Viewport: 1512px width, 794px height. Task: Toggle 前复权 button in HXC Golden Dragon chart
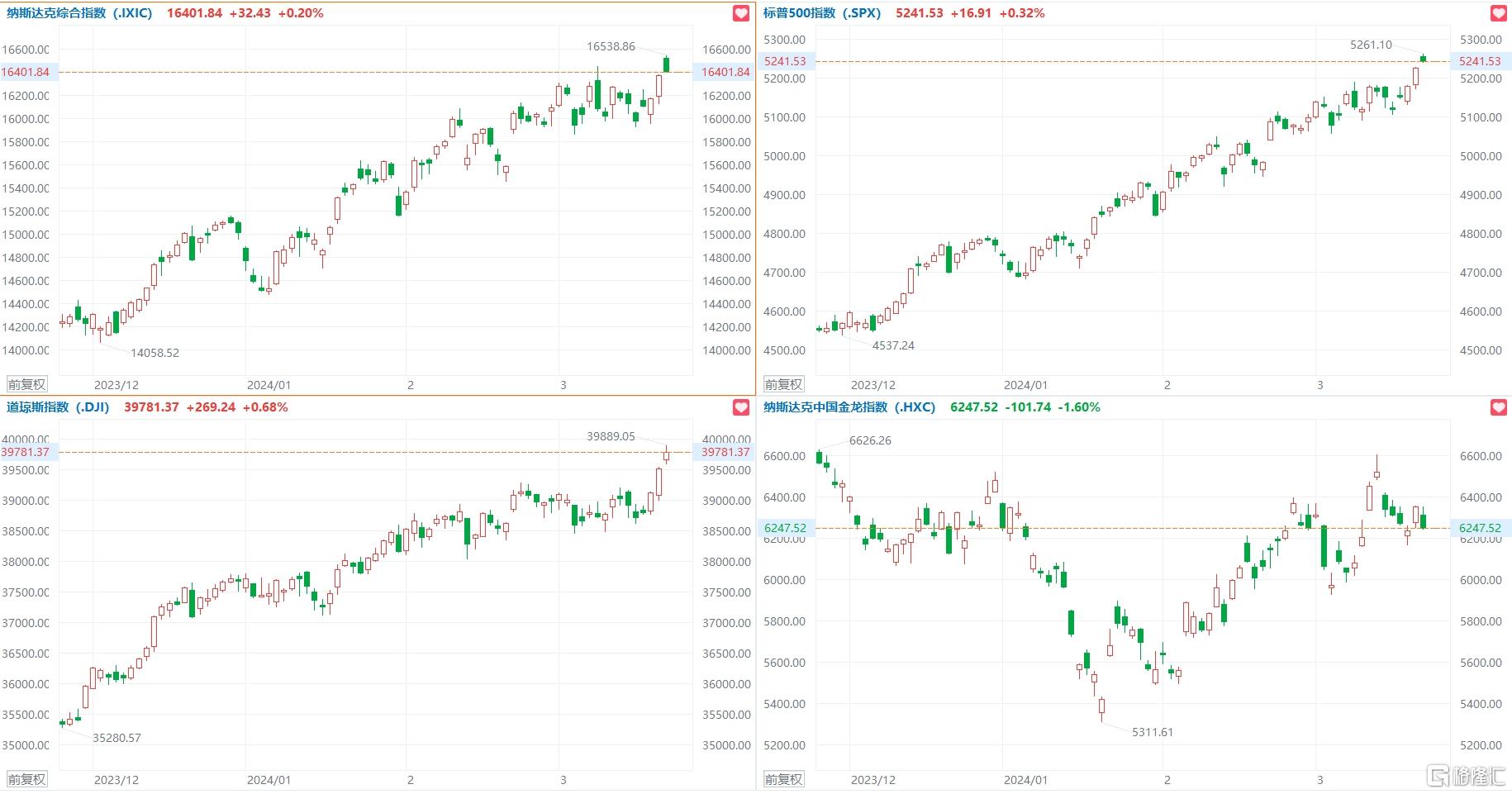(x=783, y=779)
